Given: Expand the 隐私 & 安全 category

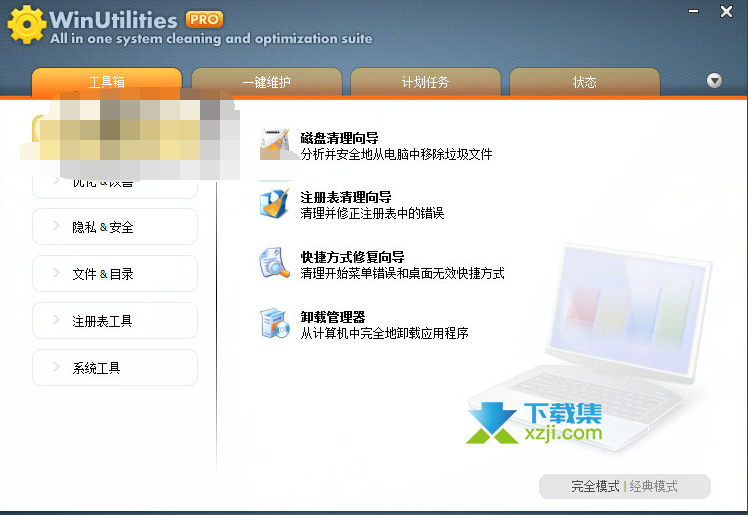Looking at the screenshot, I should pyautogui.click(x=115, y=227).
